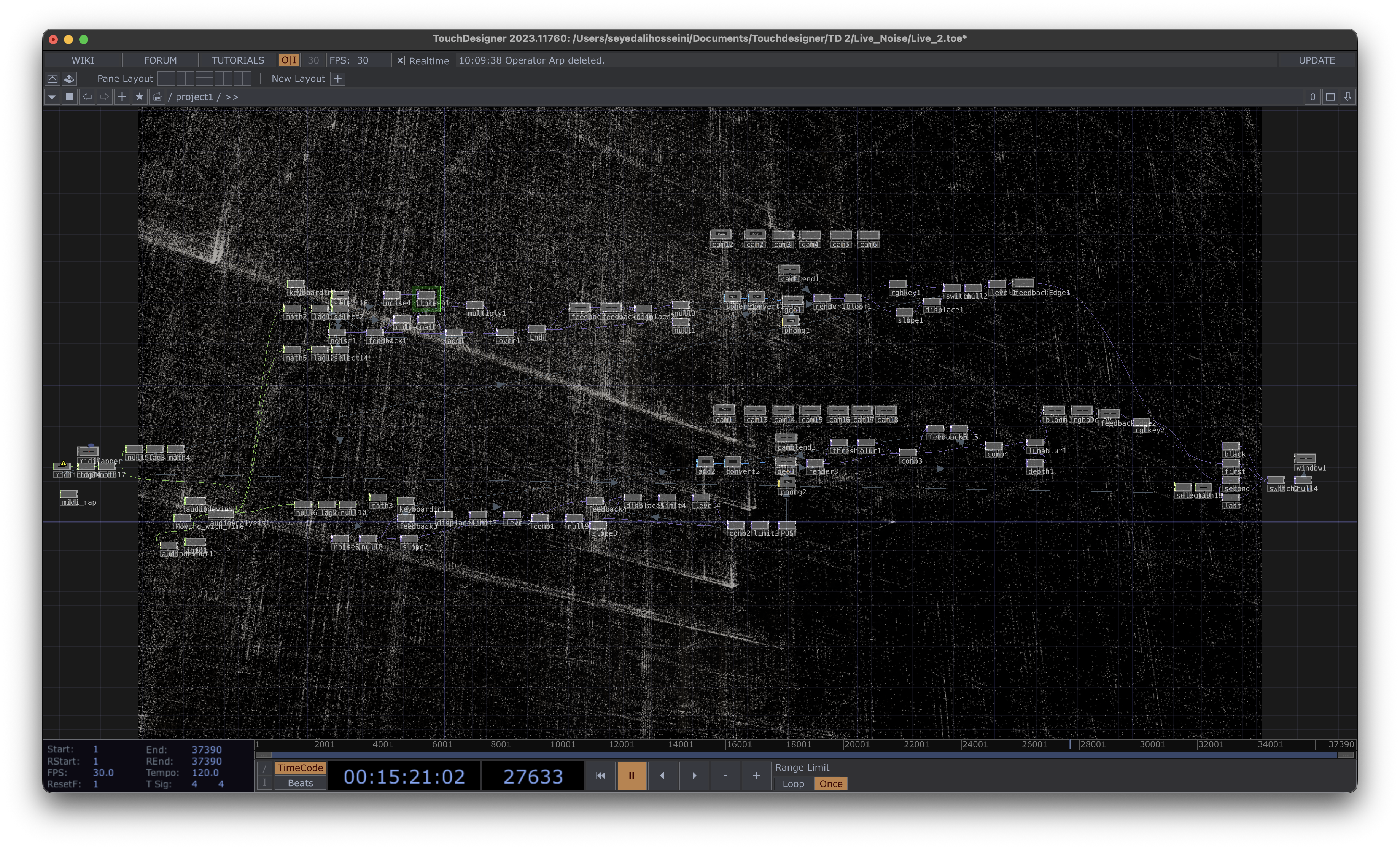Viewport: 1400px width, 849px height.
Task: Open the pane type dropdown arrow
Action: point(52,97)
